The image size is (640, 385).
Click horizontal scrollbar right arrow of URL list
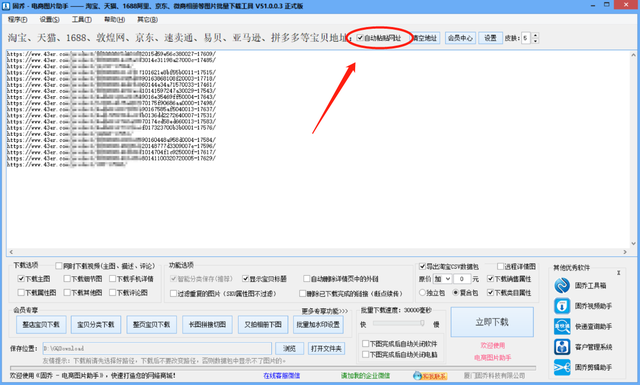pos(625,252)
